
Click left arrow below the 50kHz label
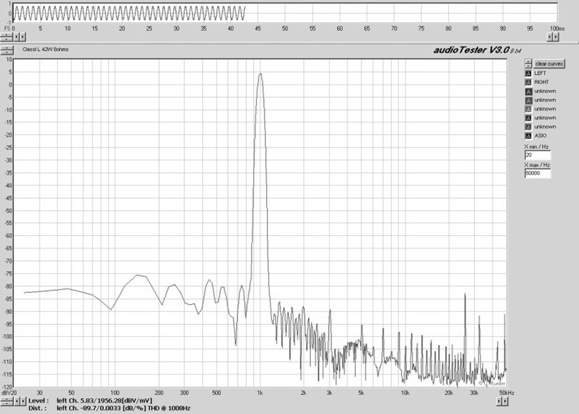499,401
